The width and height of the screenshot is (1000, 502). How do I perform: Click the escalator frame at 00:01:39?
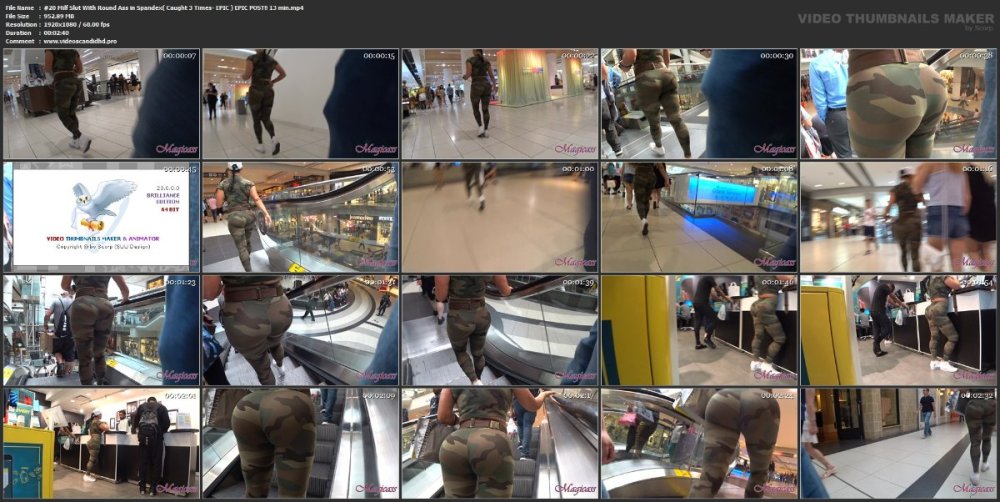tap(500, 330)
